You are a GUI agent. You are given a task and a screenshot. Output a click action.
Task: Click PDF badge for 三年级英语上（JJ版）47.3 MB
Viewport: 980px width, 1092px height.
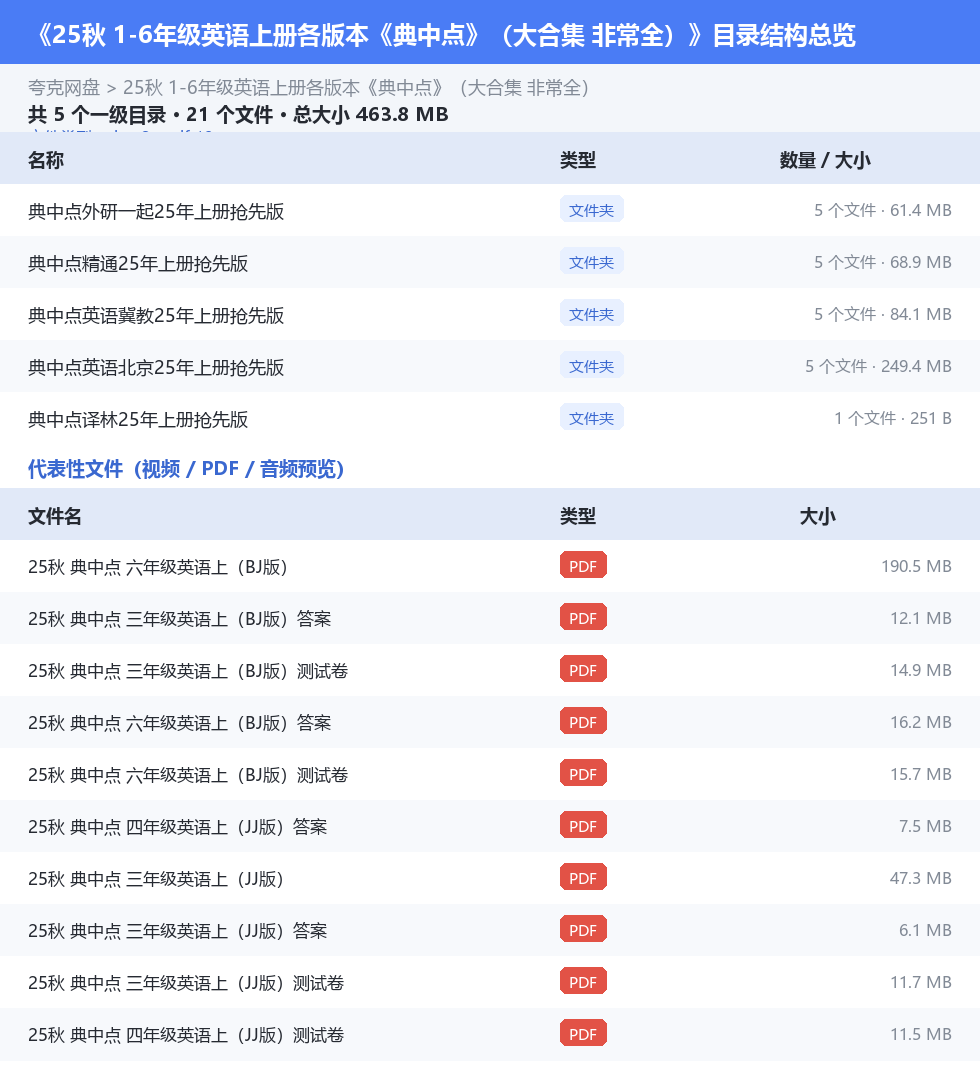pyautogui.click(x=583, y=878)
